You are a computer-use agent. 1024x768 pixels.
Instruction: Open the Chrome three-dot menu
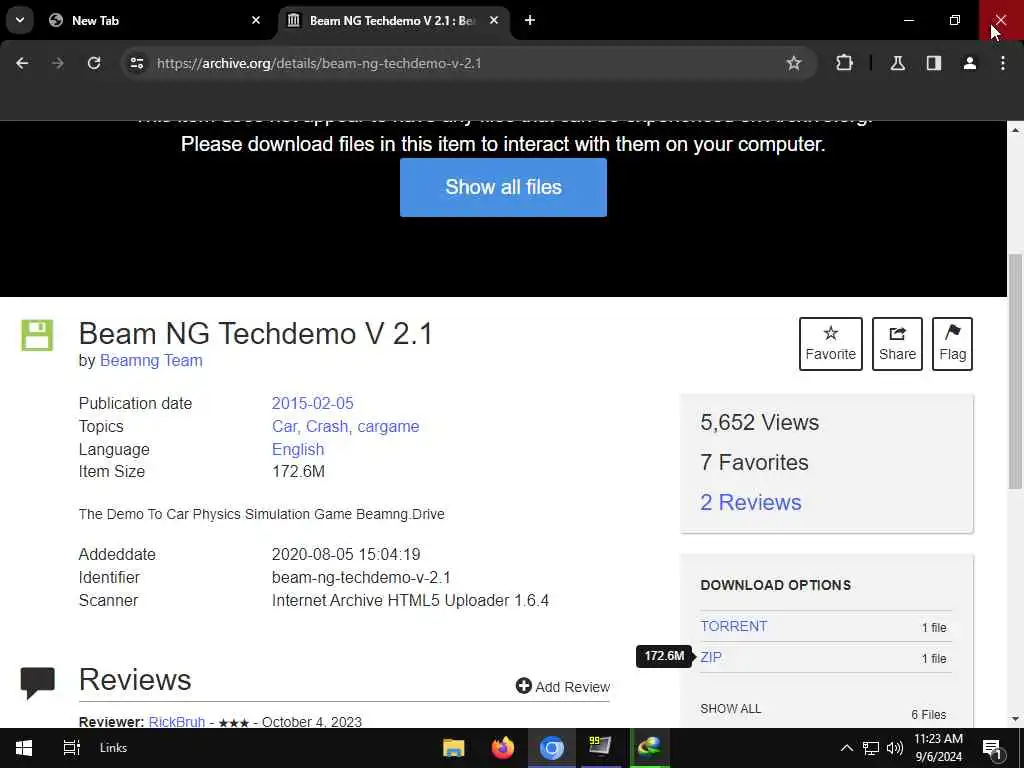coord(1003,63)
